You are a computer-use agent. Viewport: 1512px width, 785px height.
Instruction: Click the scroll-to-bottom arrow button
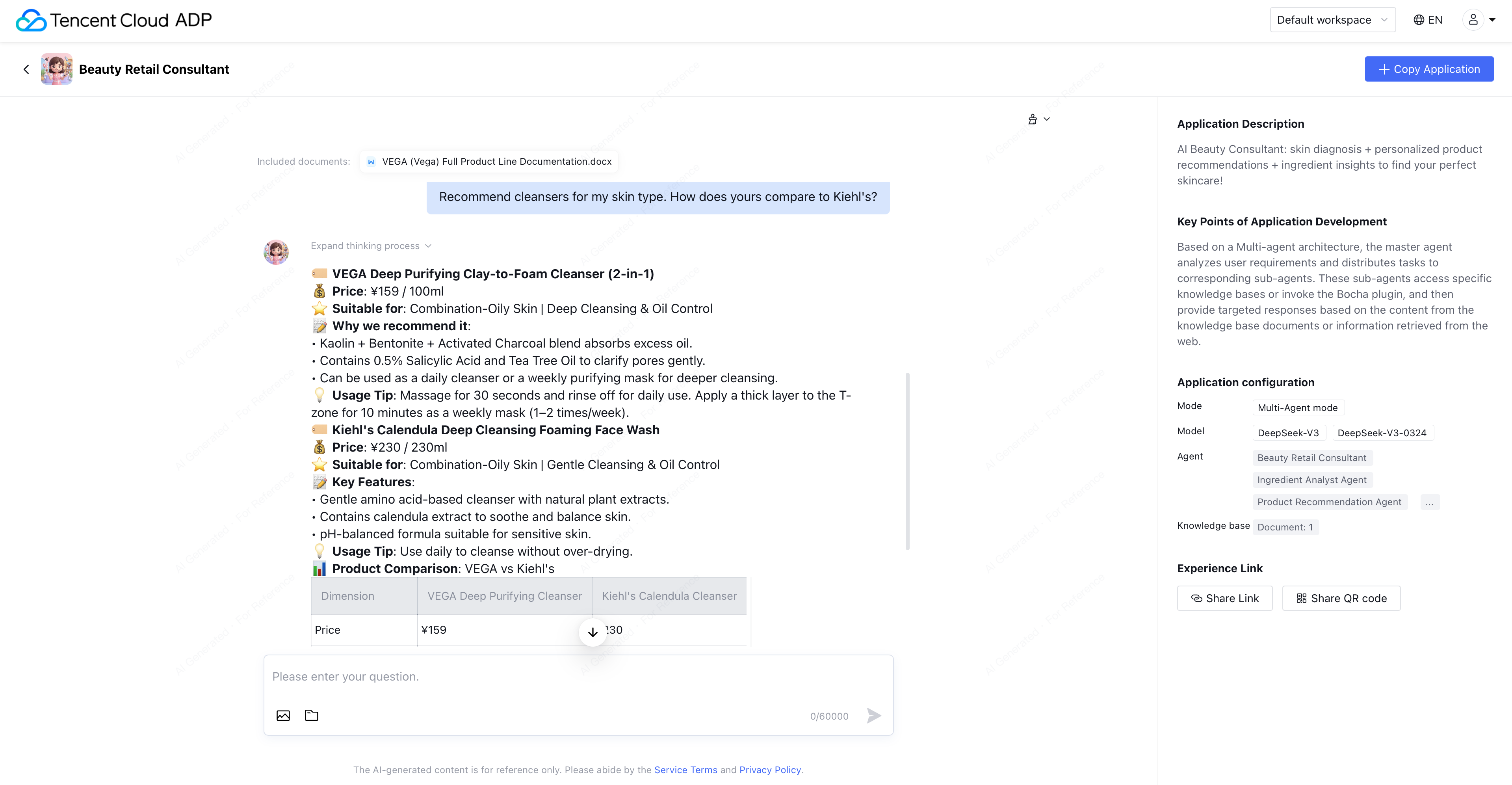[592, 632]
